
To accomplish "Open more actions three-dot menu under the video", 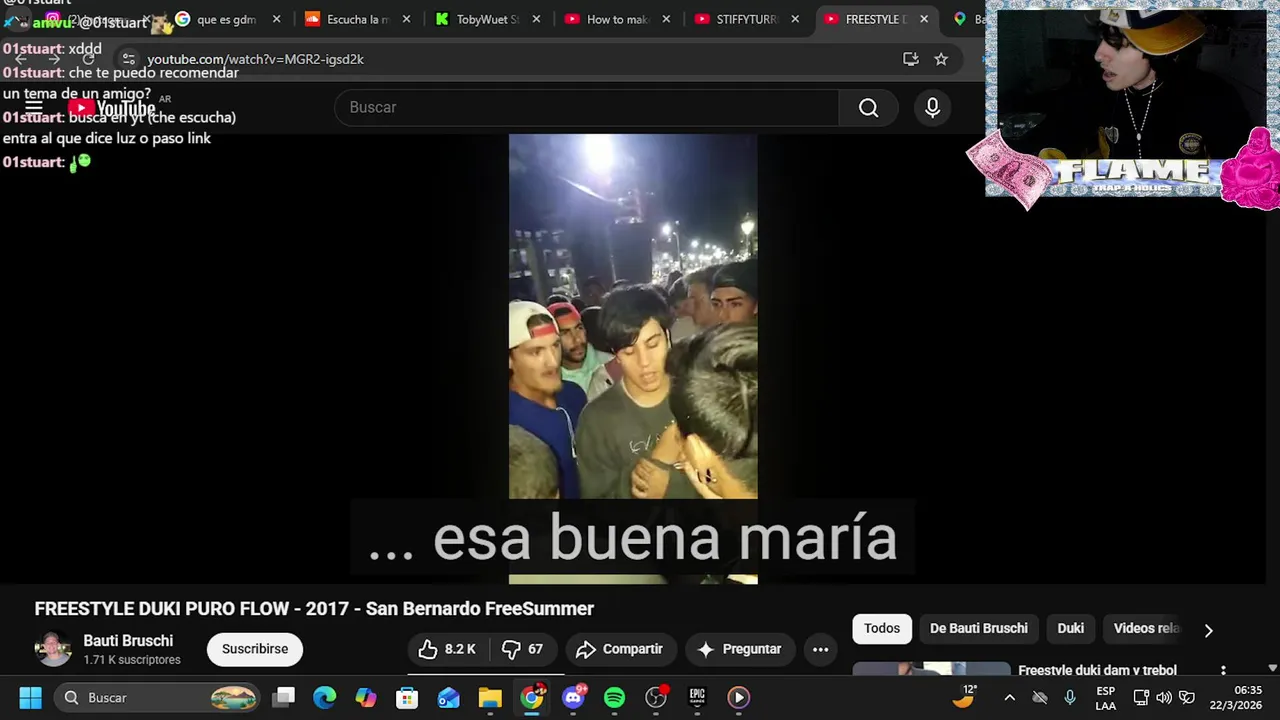I will (821, 649).
